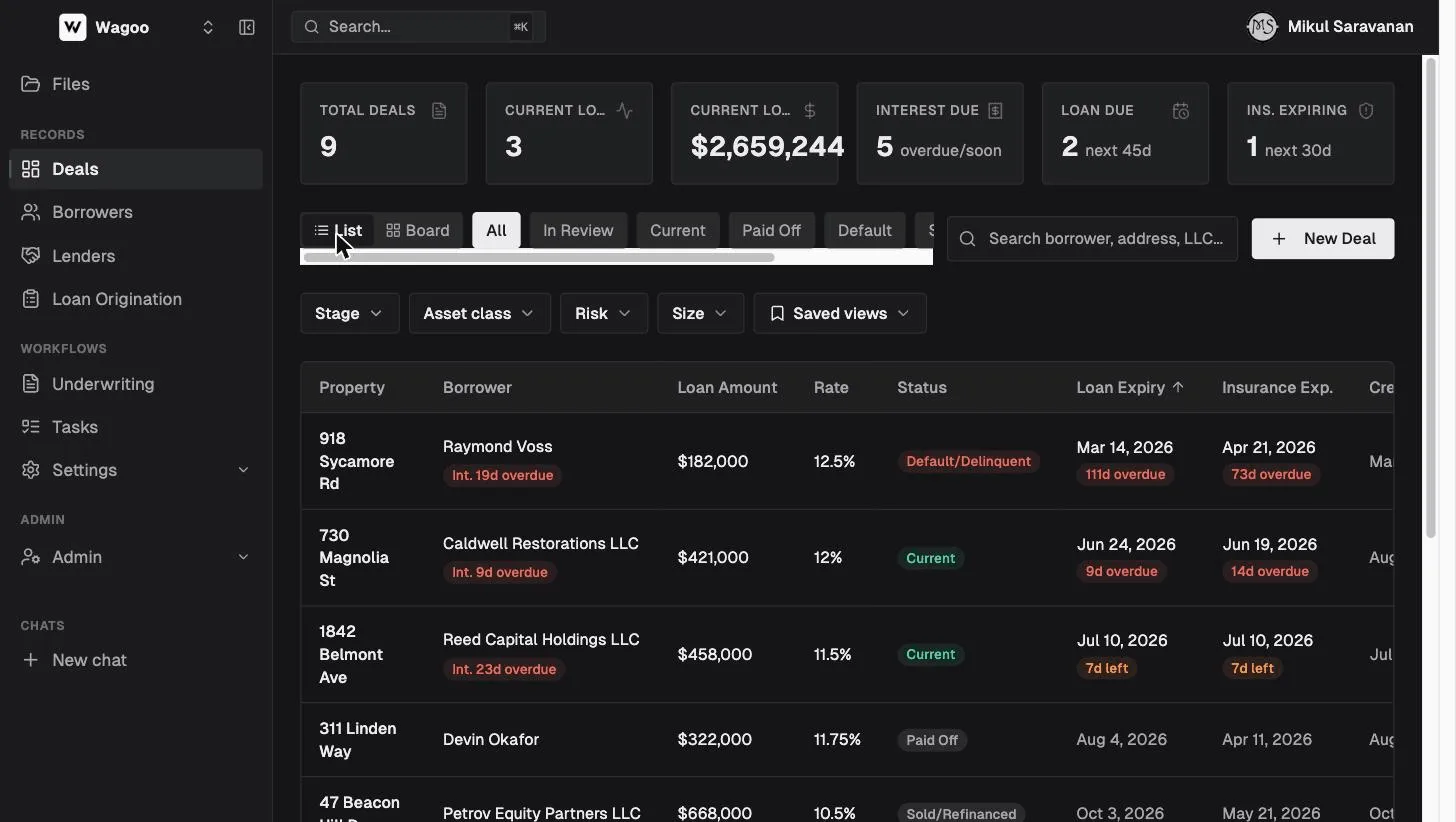The image size is (1456, 822).
Task: Click the Int. 19d overdue badge
Action: click(x=502, y=475)
